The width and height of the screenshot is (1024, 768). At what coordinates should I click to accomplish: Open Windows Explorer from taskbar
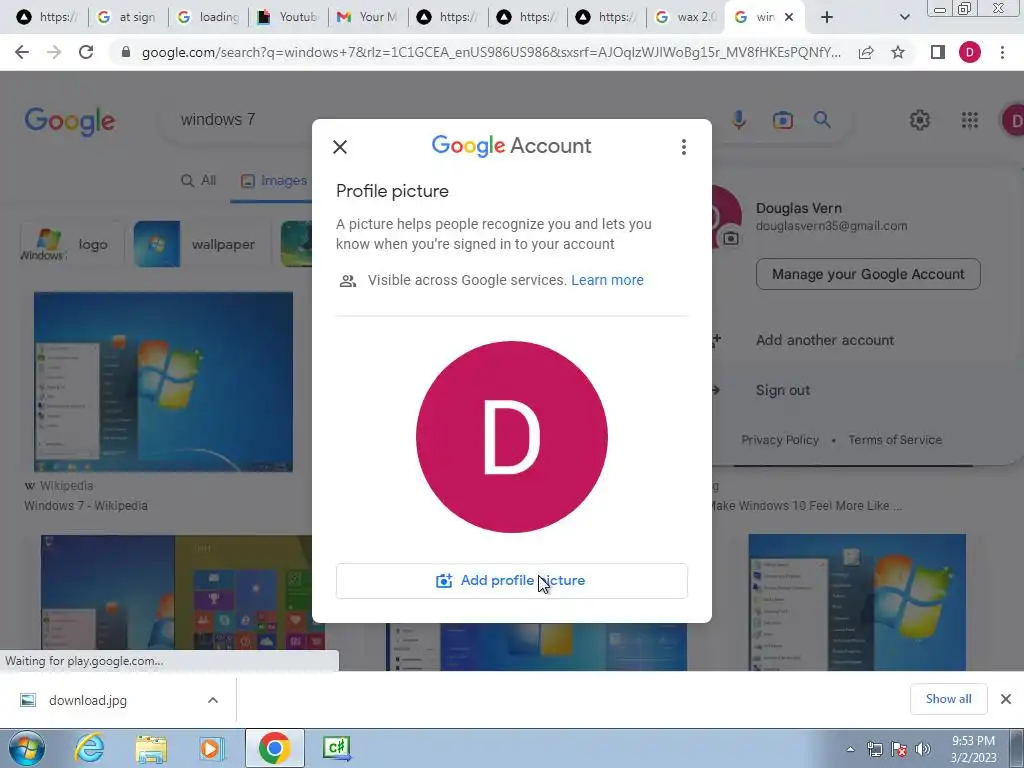click(x=151, y=748)
